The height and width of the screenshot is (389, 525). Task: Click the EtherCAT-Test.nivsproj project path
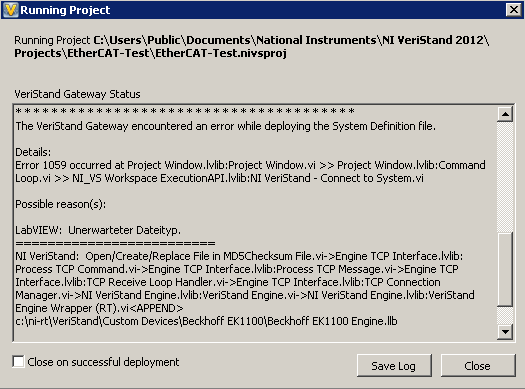click(x=251, y=47)
